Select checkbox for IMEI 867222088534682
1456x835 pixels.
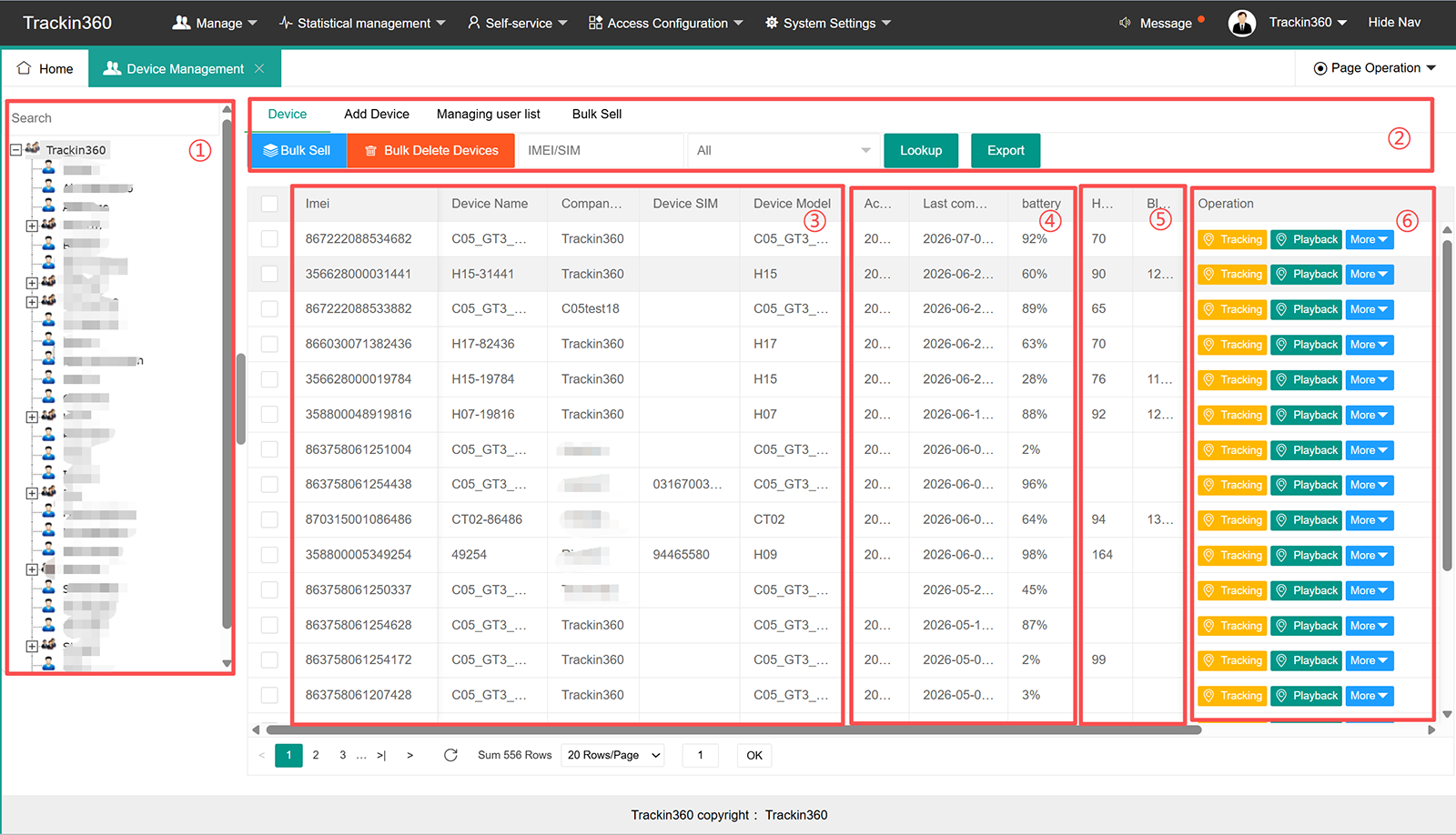coord(269,238)
